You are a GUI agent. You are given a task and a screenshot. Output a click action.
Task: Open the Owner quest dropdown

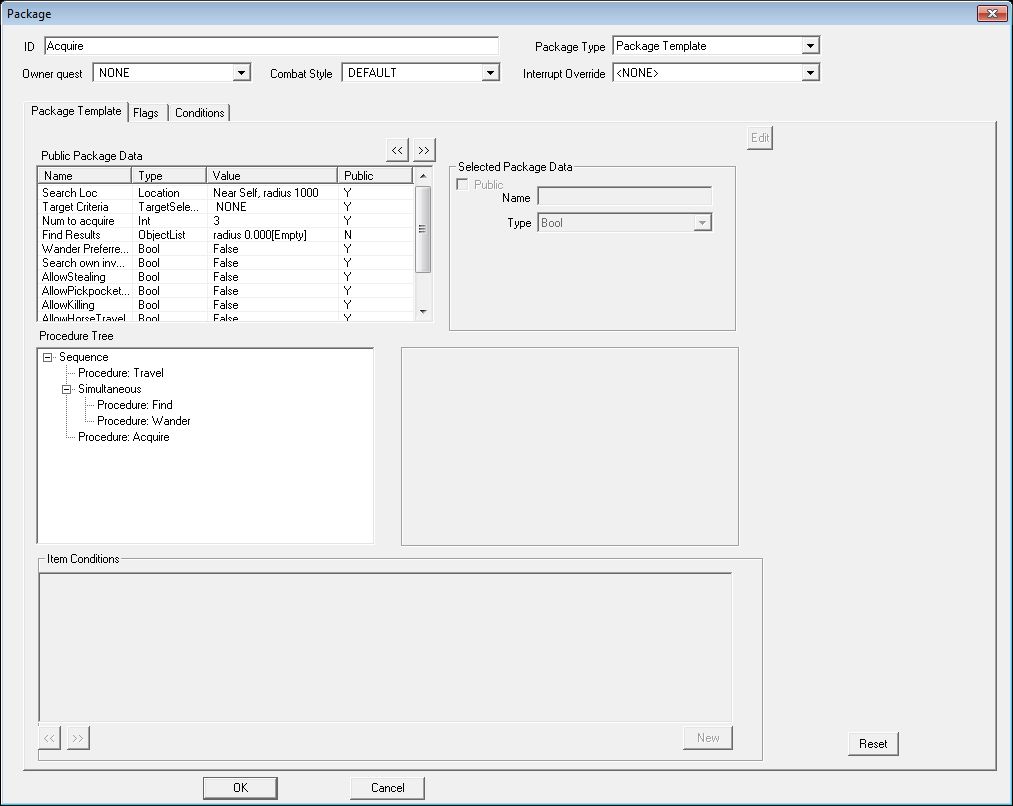point(241,73)
